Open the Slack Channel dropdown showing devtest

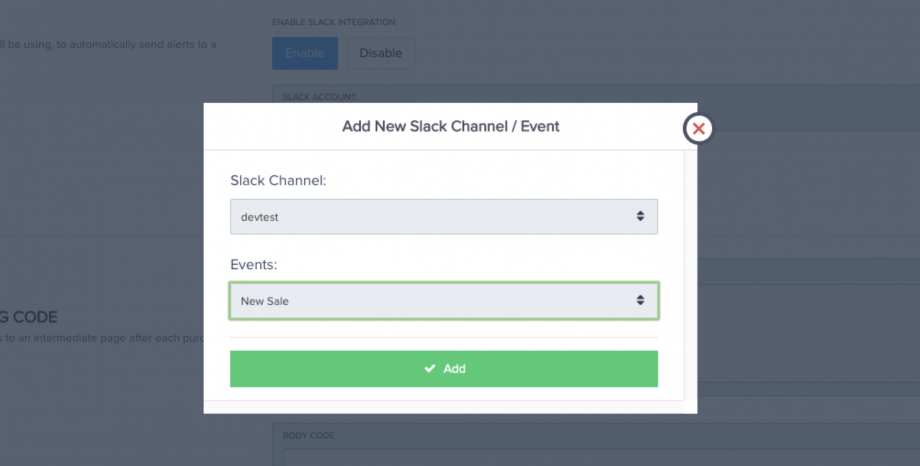444,217
